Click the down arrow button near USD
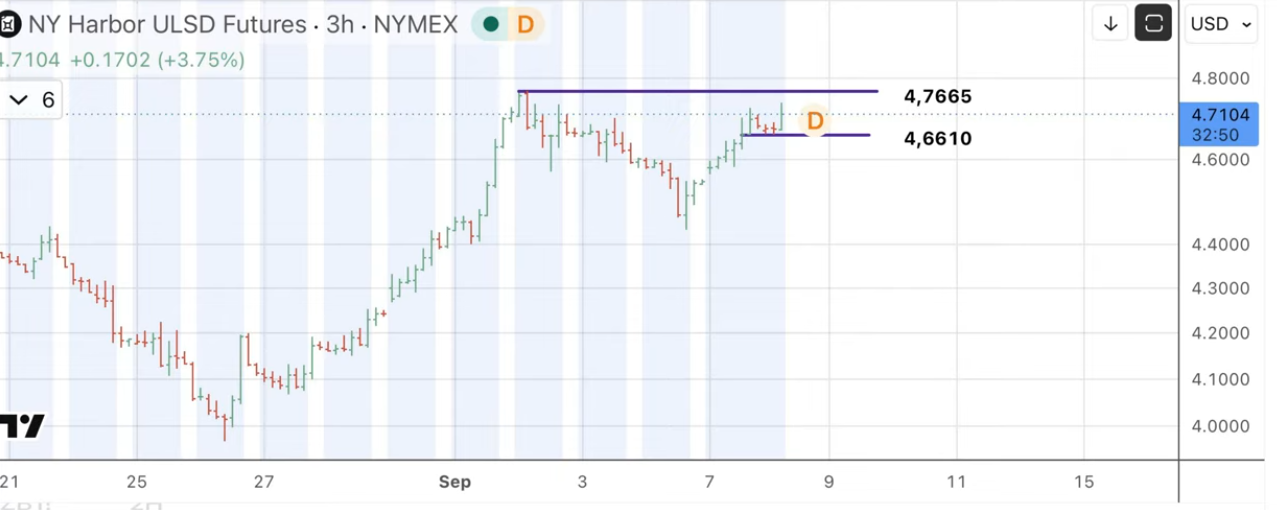The height and width of the screenshot is (510, 1277). (1110, 23)
